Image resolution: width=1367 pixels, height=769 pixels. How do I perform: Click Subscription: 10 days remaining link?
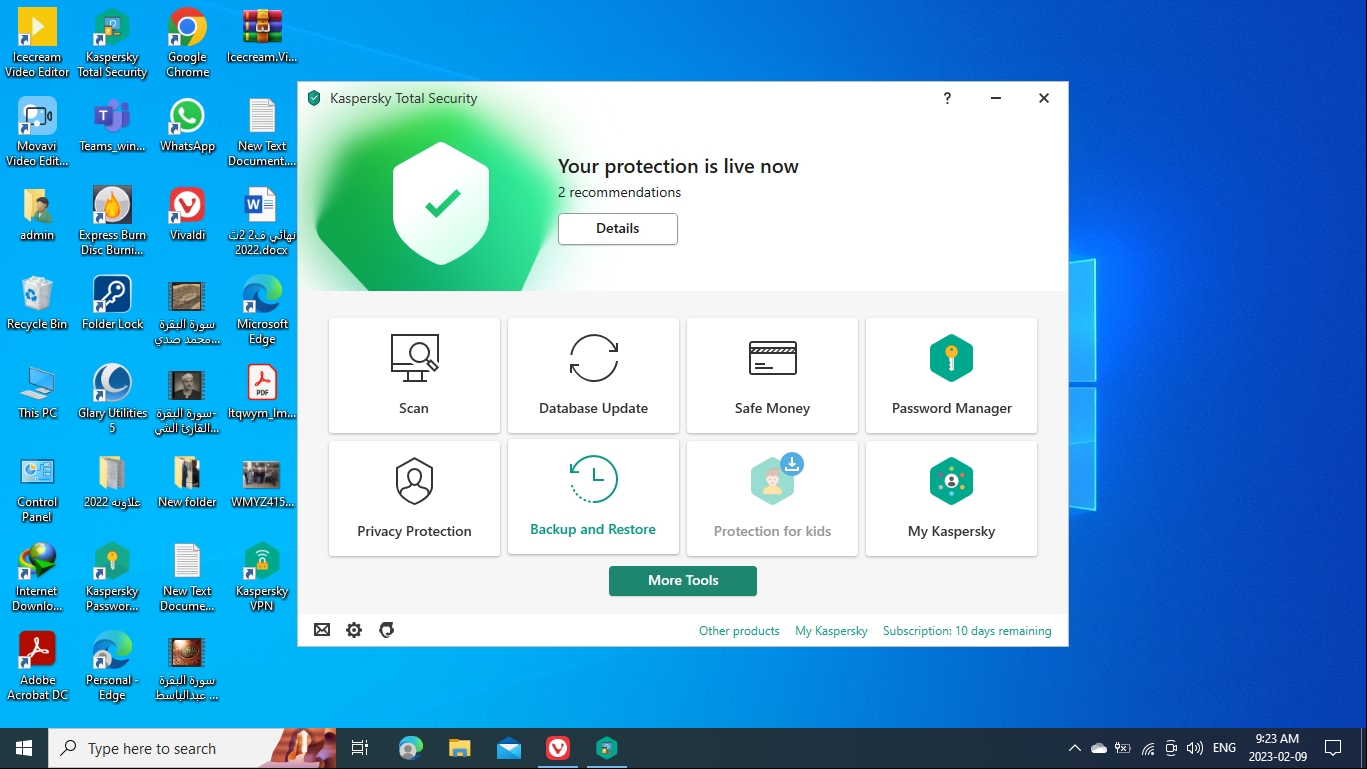coord(967,631)
